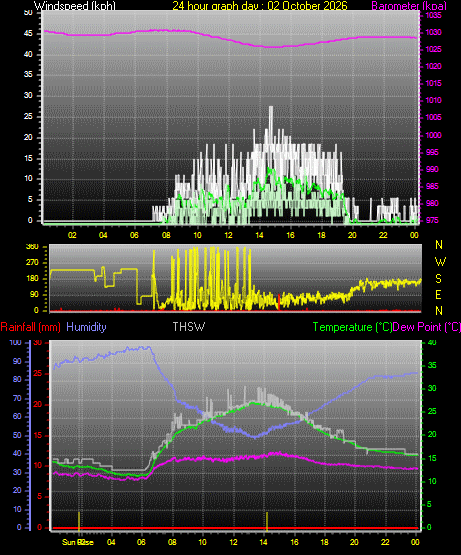Click the "180" wind direction axis value
This screenshot has width=461, height=555.
pyautogui.click(x=32, y=279)
